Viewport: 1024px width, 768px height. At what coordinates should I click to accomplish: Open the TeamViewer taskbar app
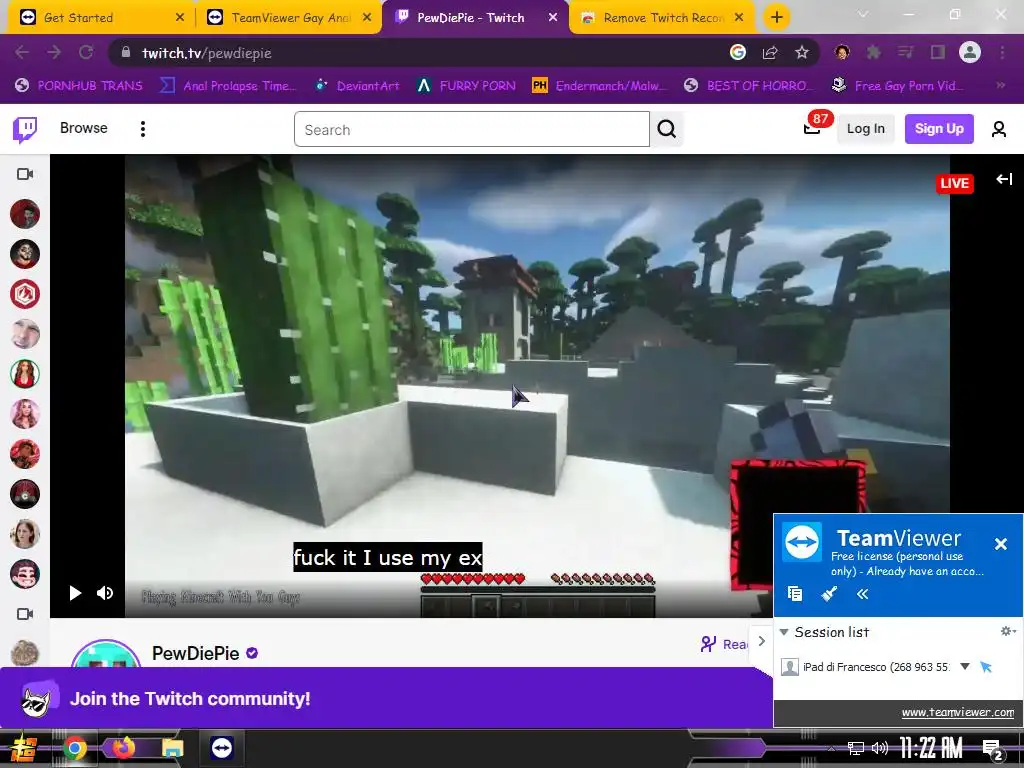(x=221, y=748)
